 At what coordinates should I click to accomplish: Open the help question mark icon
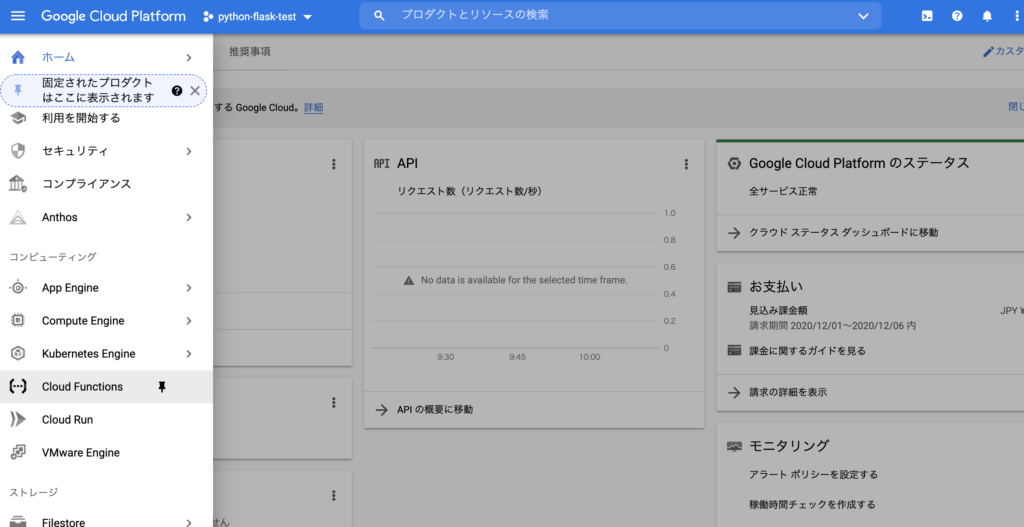tap(957, 16)
